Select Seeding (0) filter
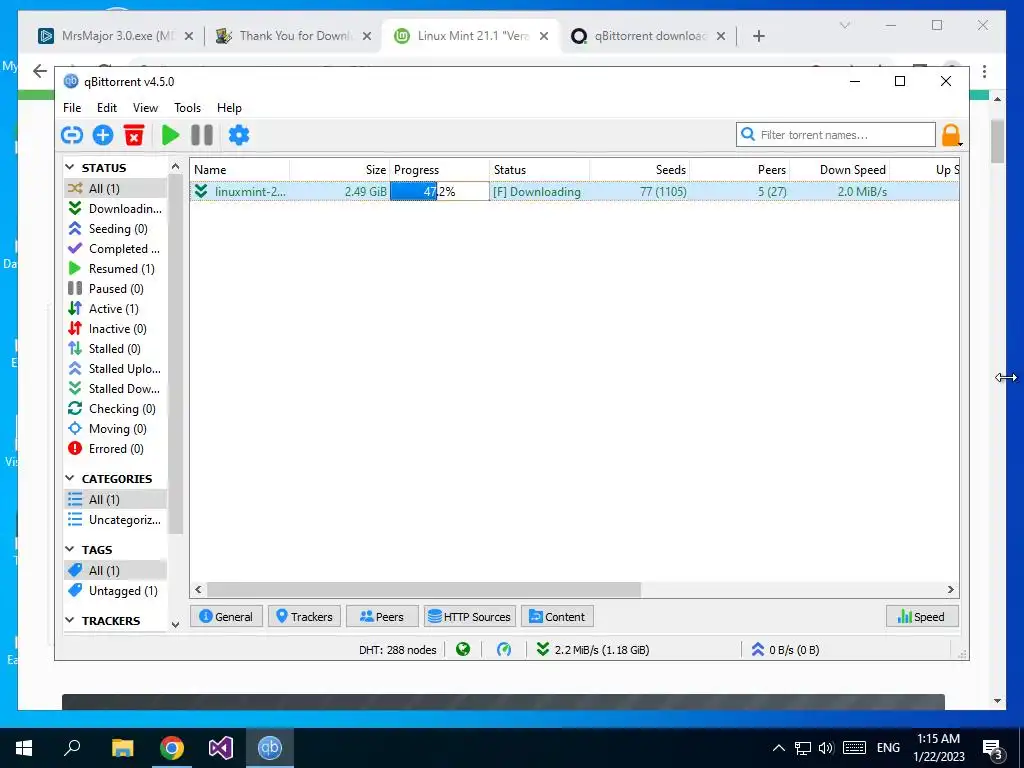The image size is (1024, 768). coord(116,229)
